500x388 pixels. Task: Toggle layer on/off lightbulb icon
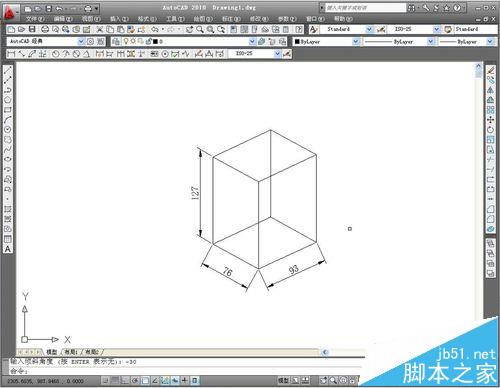[126, 42]
